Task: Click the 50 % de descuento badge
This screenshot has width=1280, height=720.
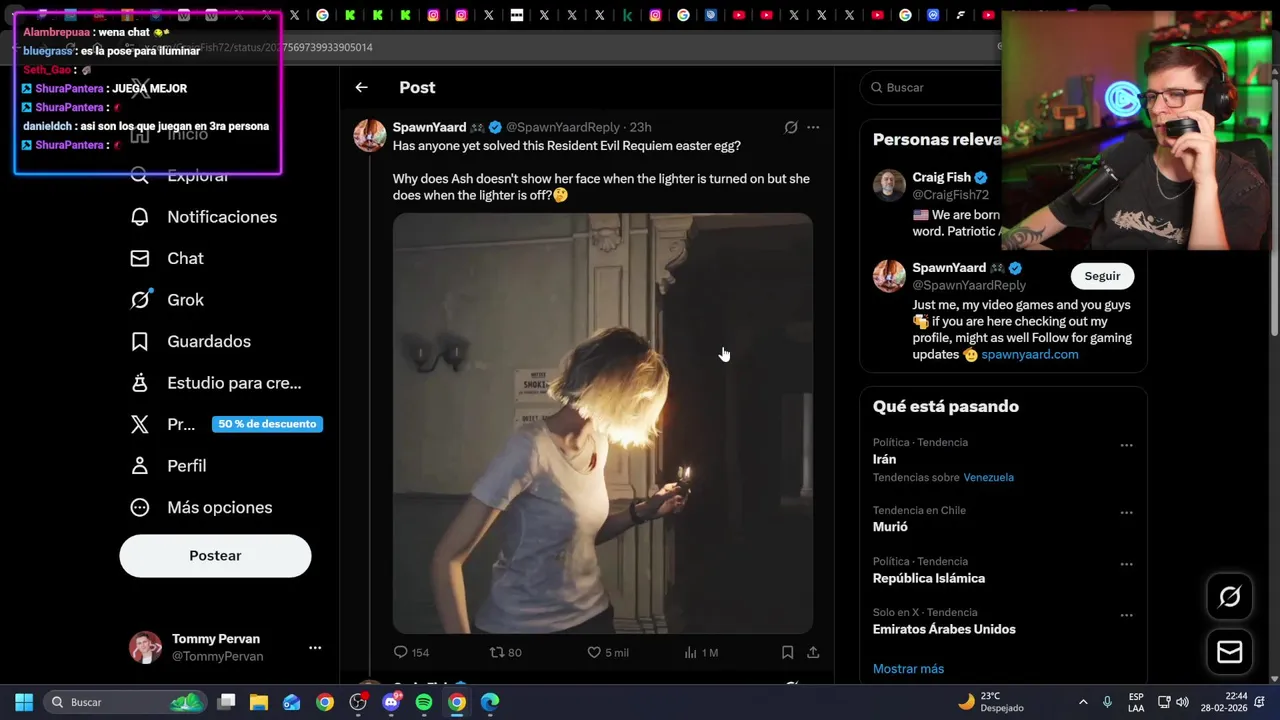Action: [267, 424]
